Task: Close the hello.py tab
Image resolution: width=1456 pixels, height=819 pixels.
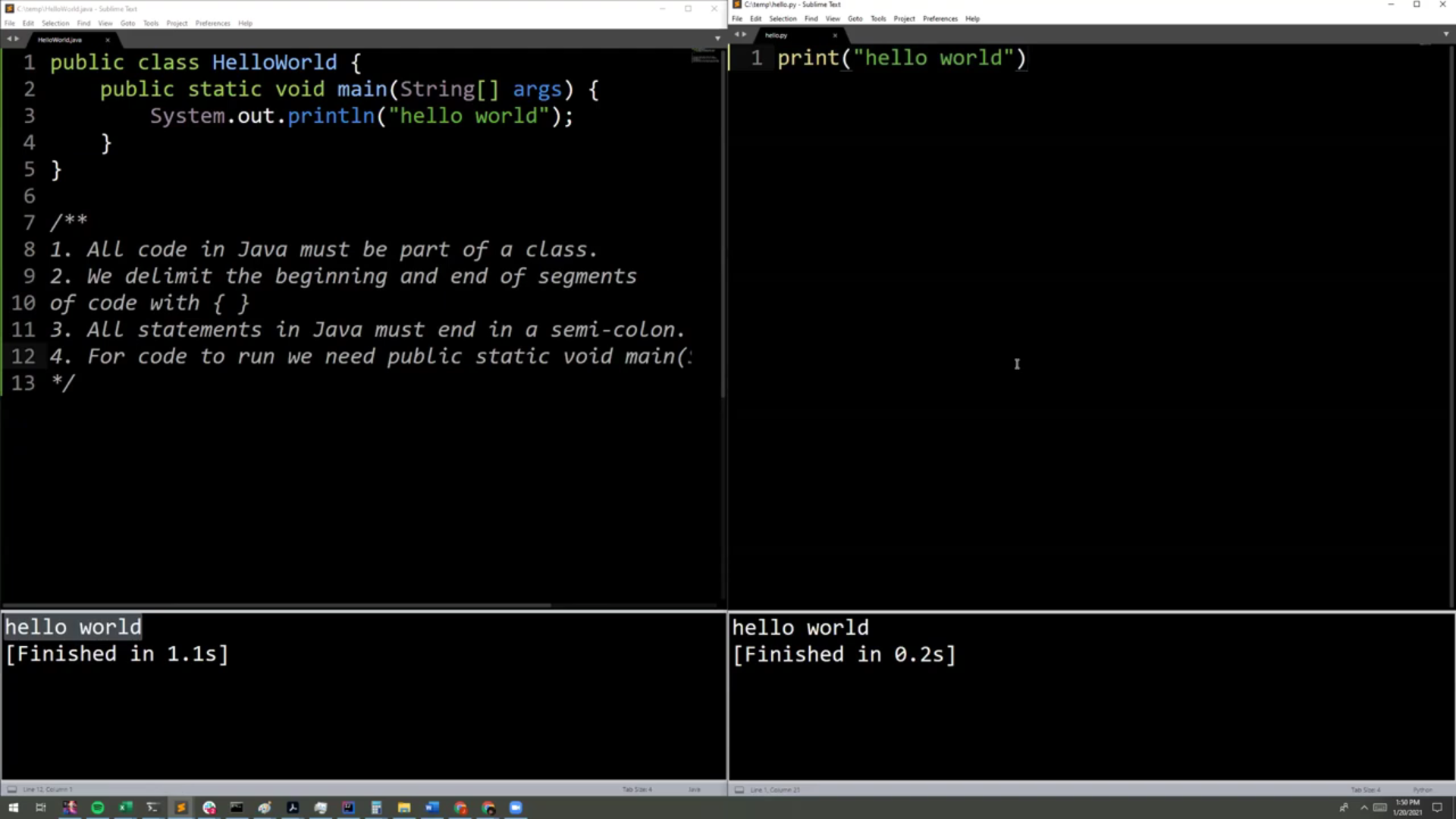Action: [x=835, y=35]
